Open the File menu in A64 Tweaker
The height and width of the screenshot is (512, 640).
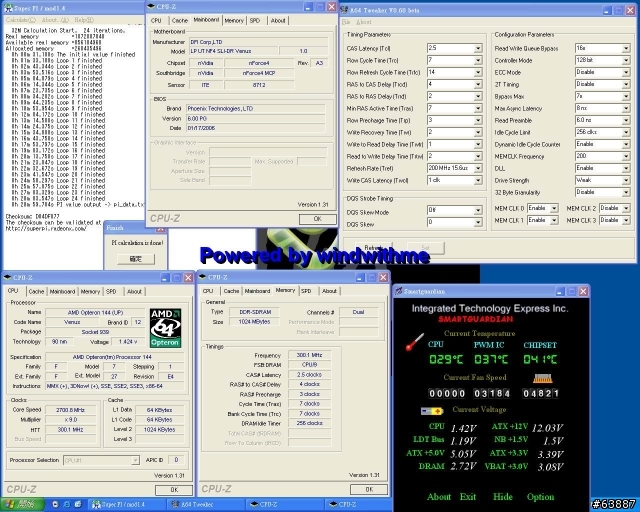coord(346,22)
